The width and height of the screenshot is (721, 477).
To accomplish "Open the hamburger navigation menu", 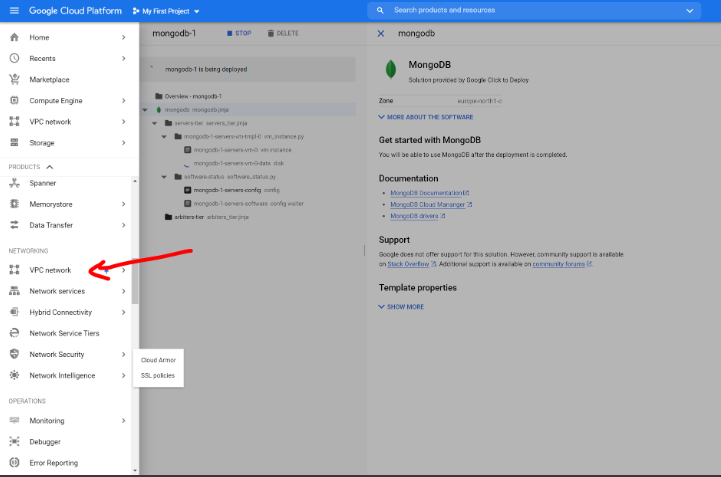I will coord(14,11).
